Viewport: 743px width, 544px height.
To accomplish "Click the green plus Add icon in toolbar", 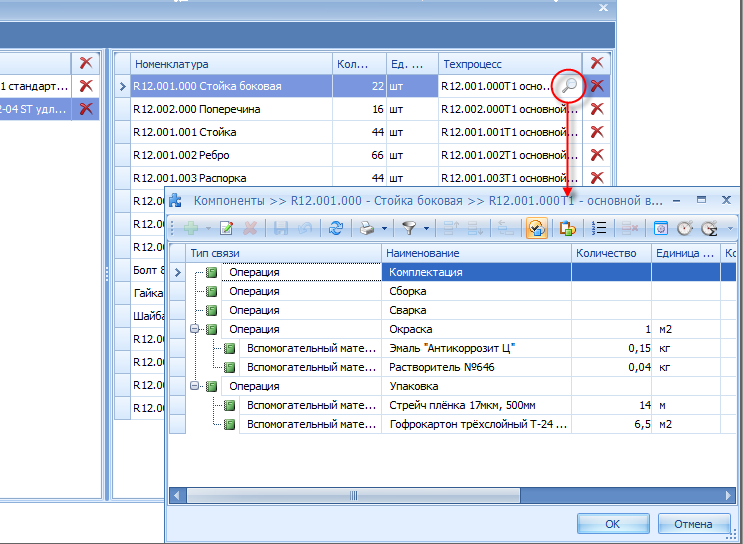I will [x=191, y=228].
